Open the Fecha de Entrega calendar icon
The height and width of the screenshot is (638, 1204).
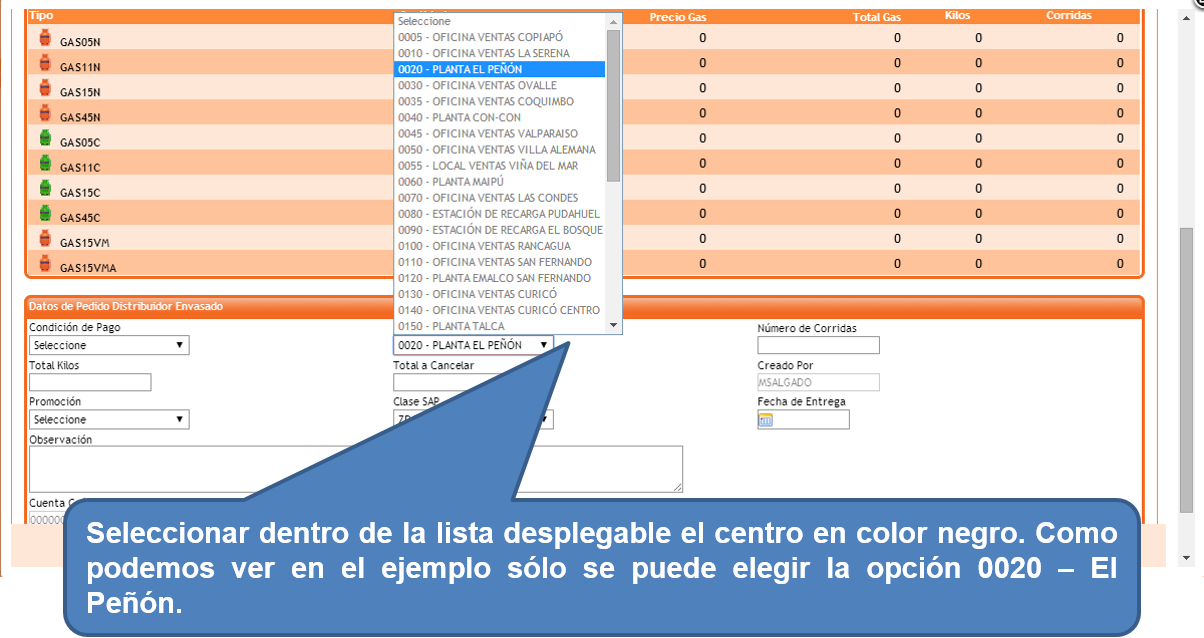tap(766, 420)
